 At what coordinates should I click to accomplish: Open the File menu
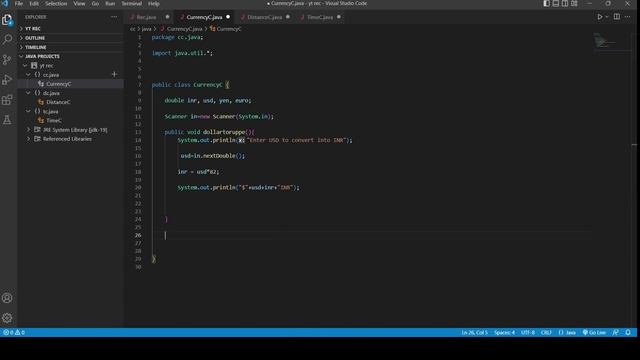(19, 3)
